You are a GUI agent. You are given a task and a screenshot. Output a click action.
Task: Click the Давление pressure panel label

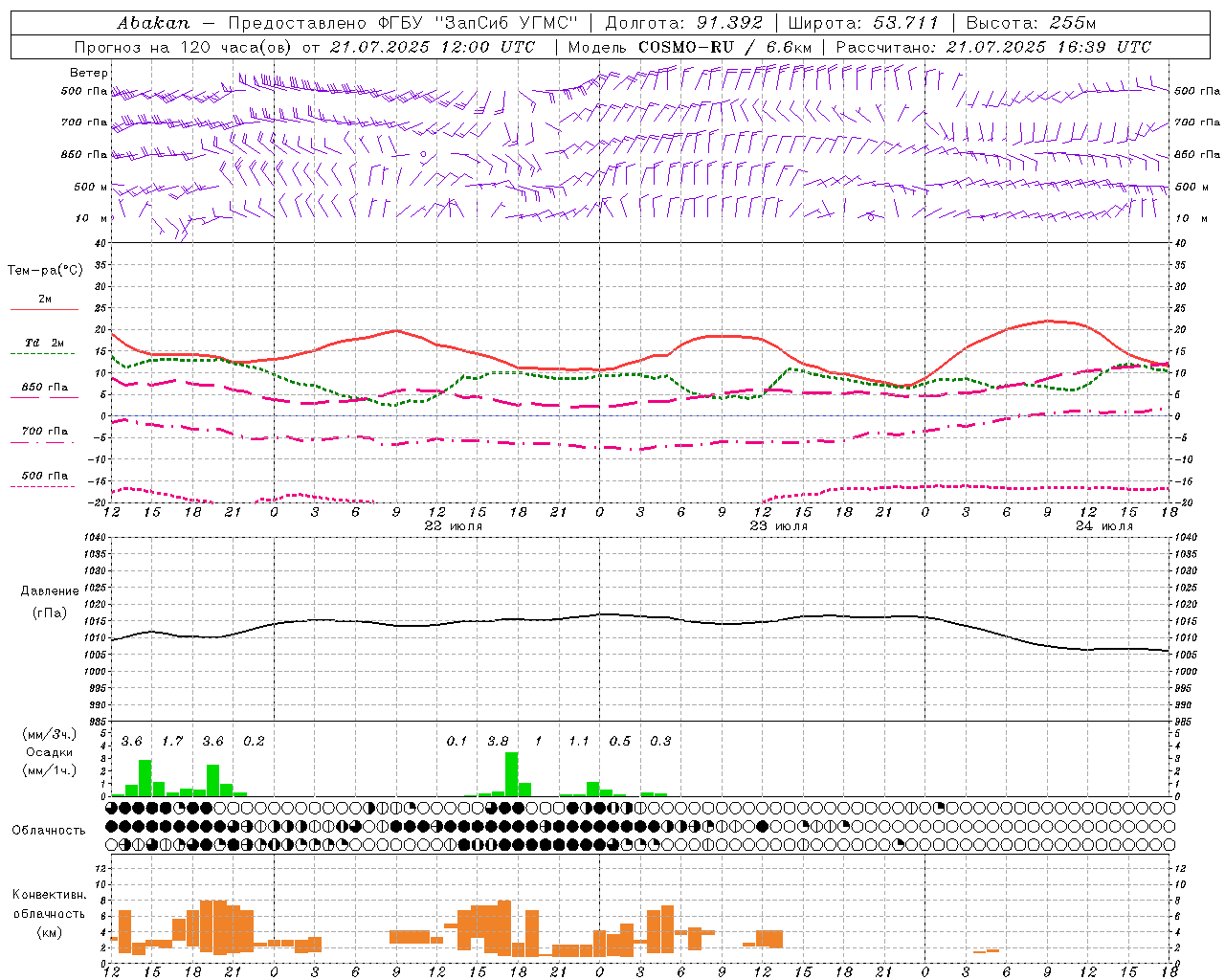tap(50, 591)
